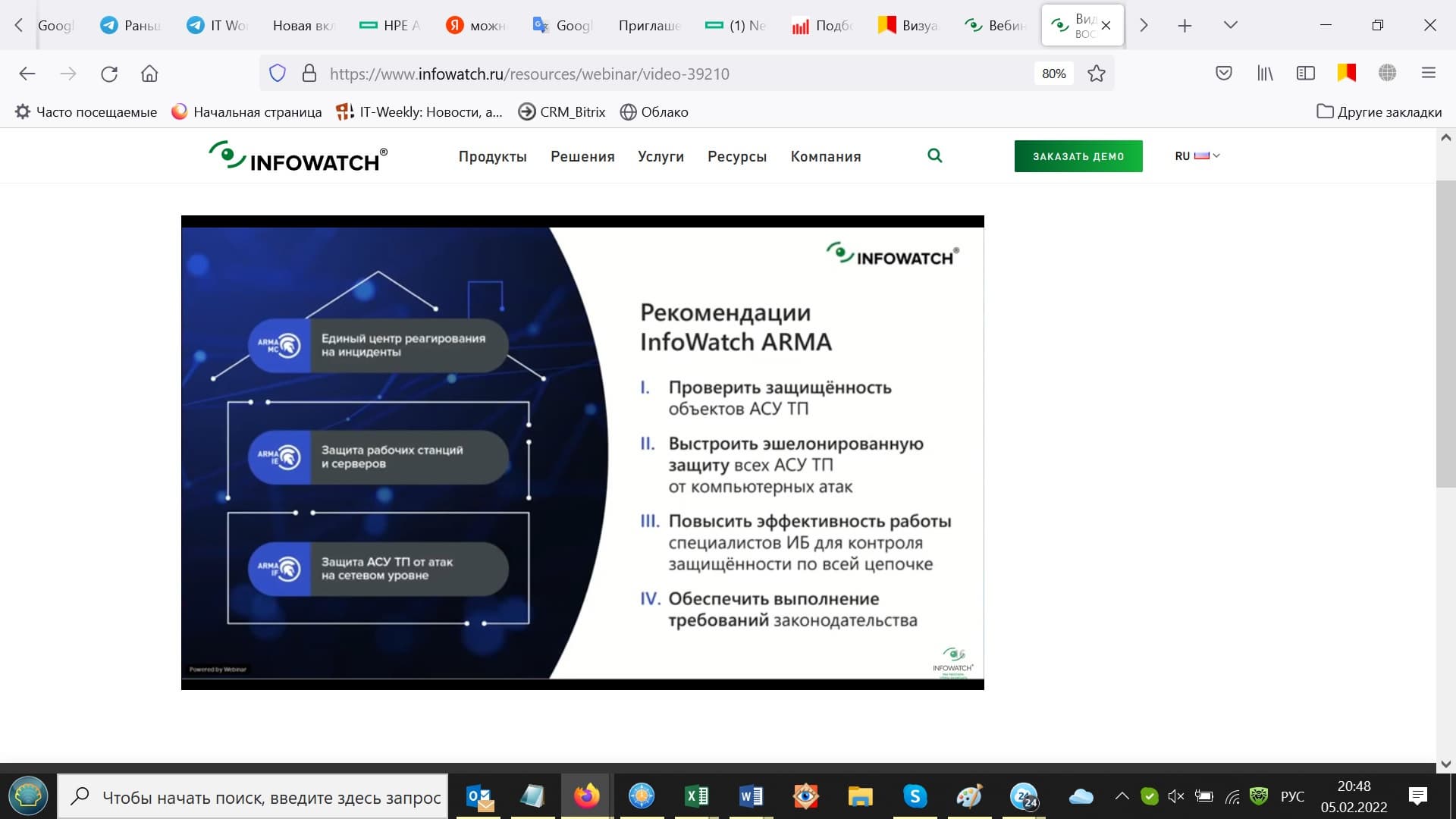
Task: Toggle the muted speaker volume tray icon
Action: [1175, 796]
